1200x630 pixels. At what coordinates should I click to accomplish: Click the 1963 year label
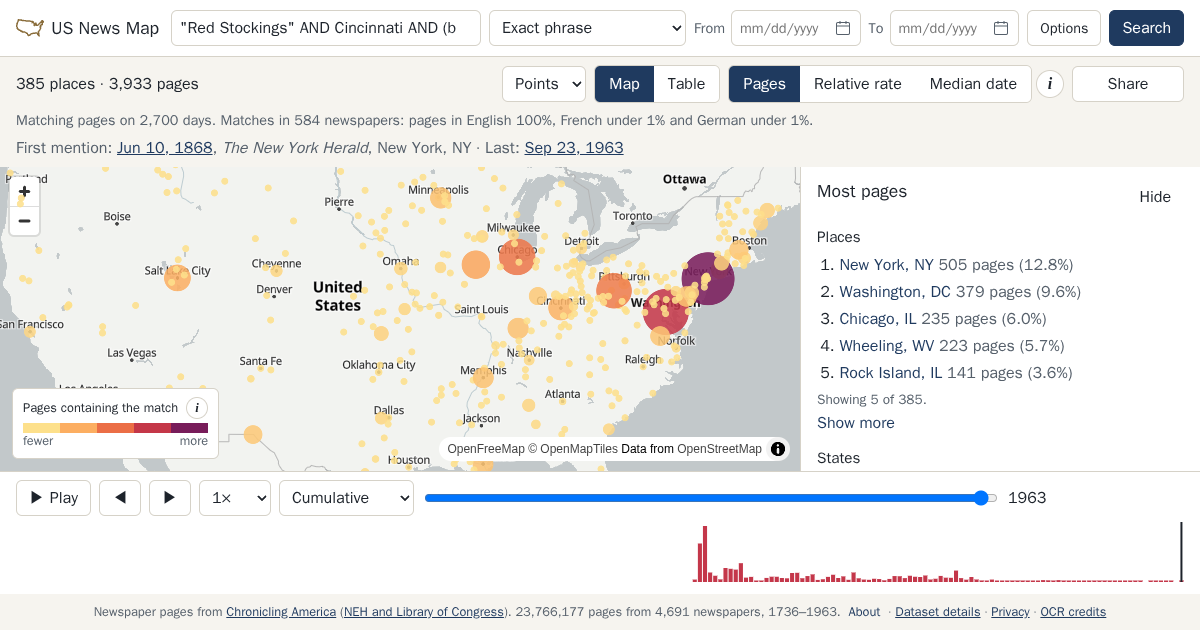pyautogui.click(x=1027, y=498)
